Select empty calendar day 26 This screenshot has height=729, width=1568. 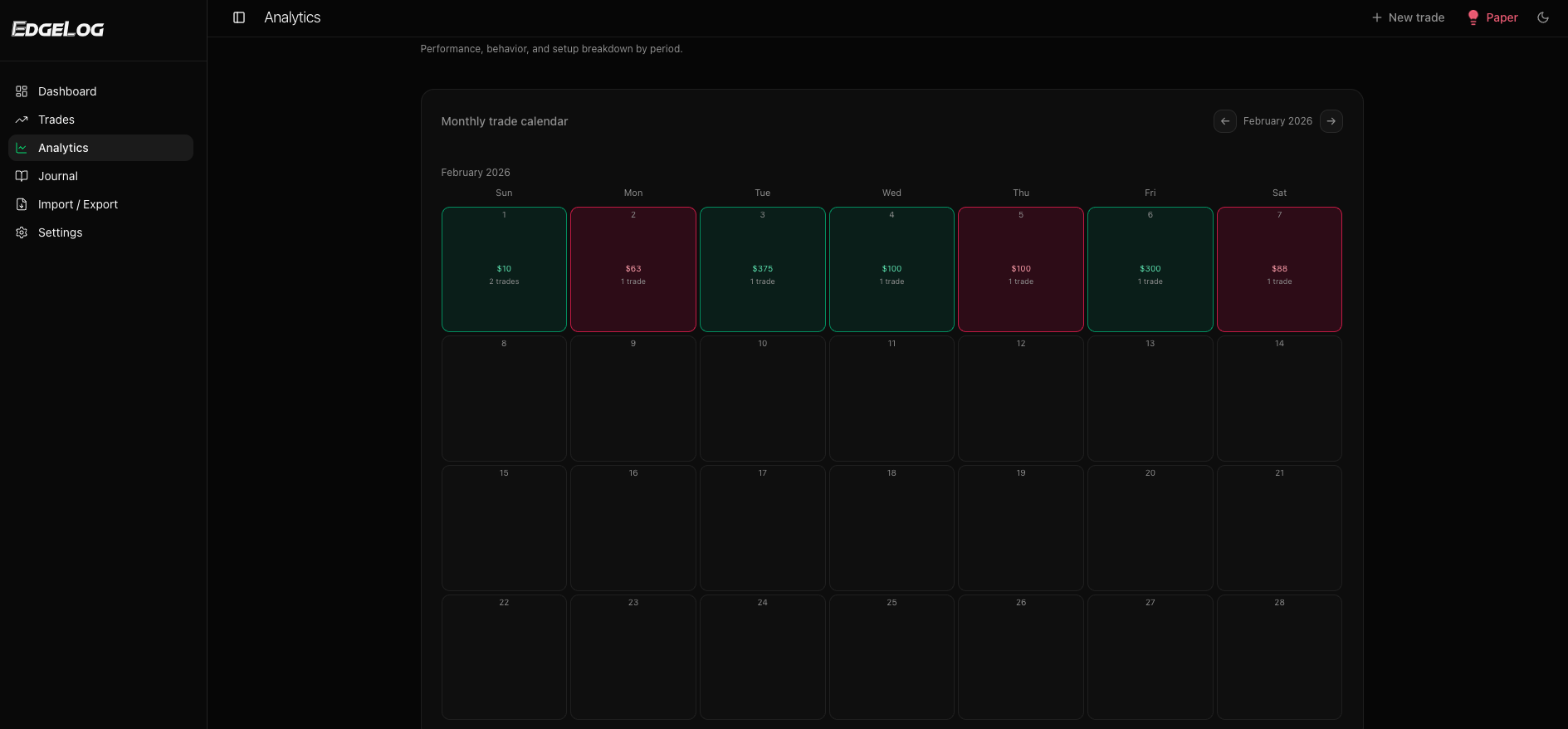[1021, 657]
